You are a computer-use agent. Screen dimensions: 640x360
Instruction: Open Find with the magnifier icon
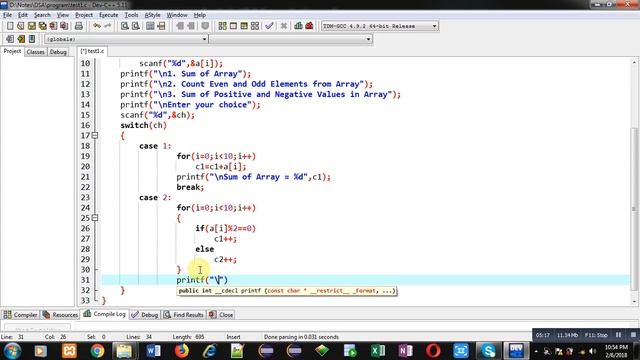tap(125, 26)
